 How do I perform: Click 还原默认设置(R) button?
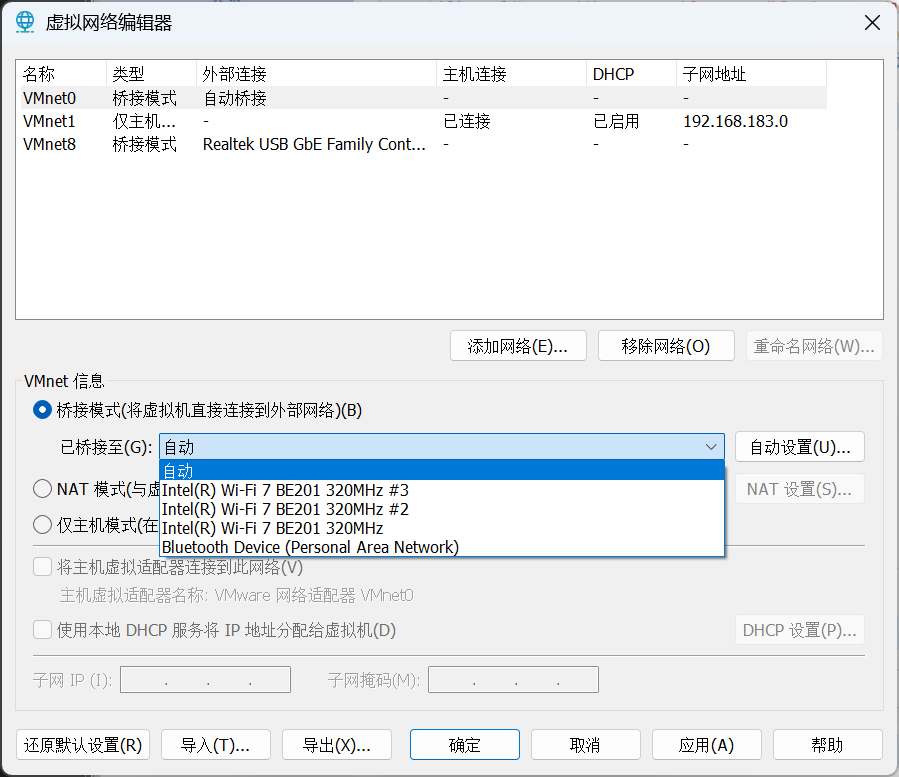(x=83, y=744)
